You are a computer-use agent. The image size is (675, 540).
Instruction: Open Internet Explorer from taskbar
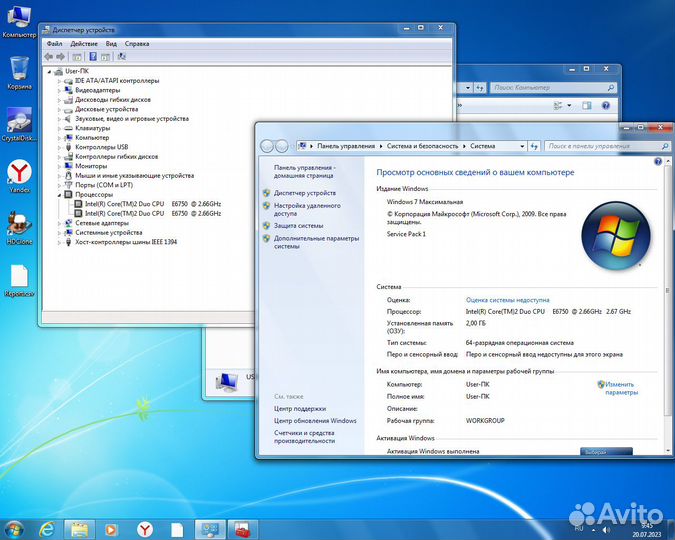(x=47, y=529)
